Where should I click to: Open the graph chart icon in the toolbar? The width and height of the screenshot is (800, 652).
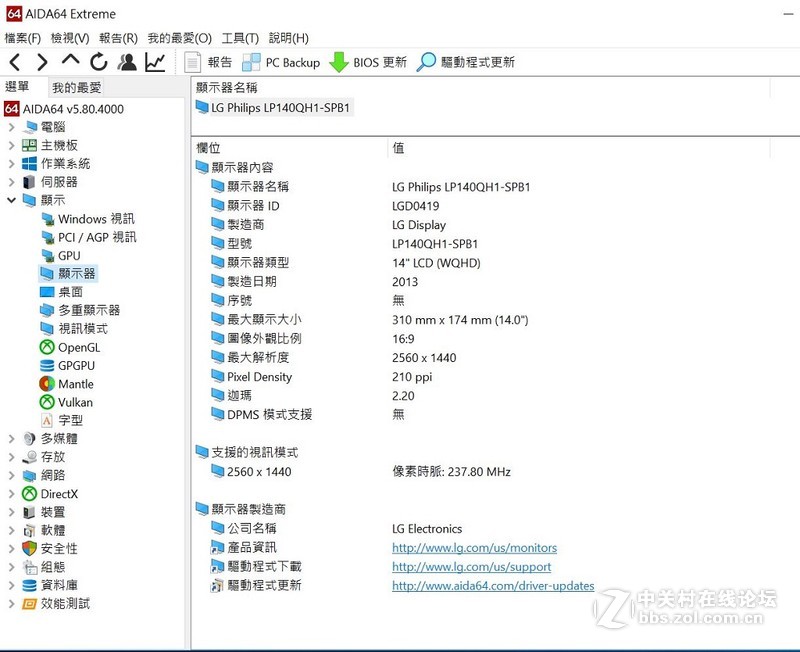[155, 62]
